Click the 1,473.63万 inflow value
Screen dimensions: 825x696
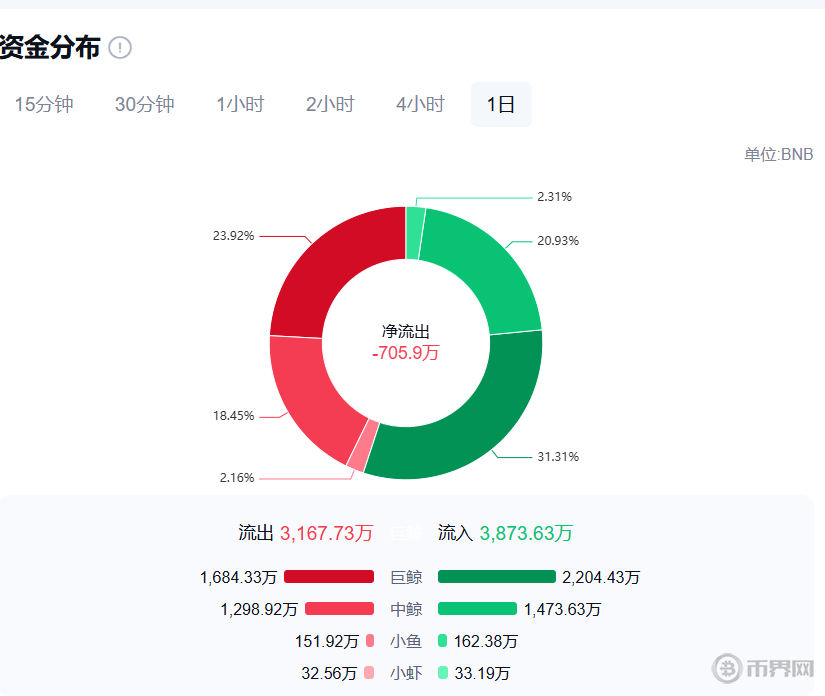(x=562, y=610)
